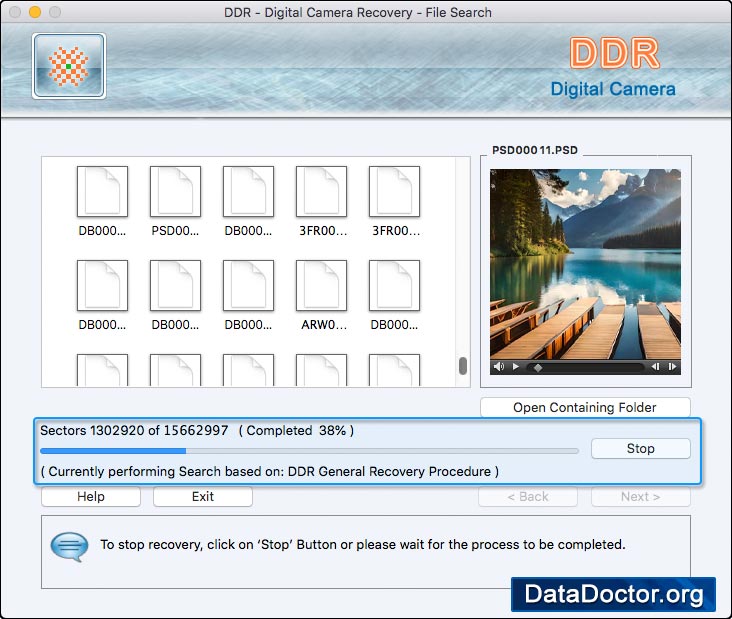The image size is (732, 619).
Task: Click the greyed-out Next button
Action: (x=640, y=496)
